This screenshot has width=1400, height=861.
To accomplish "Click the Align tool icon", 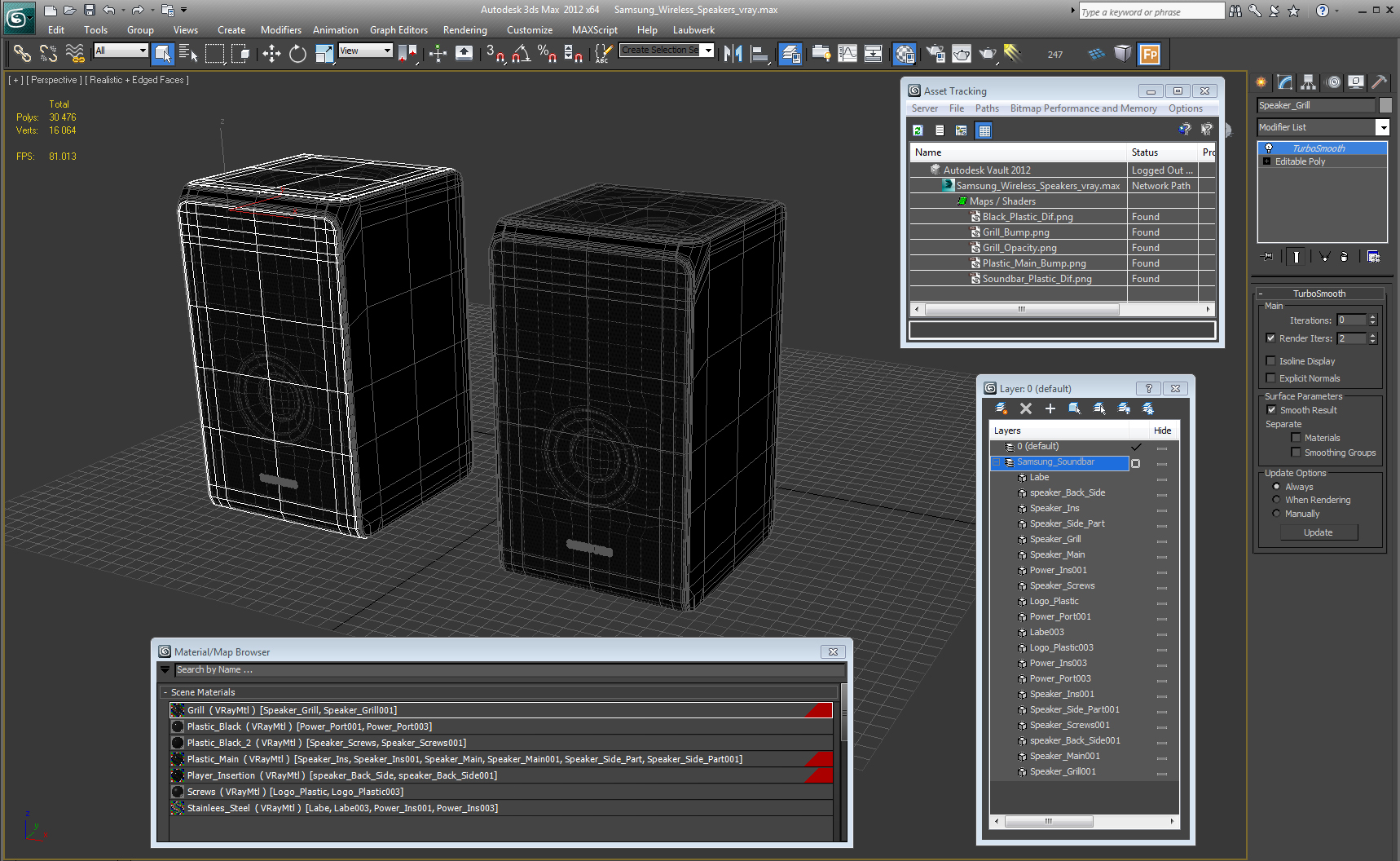I will [x=759, y=54].
